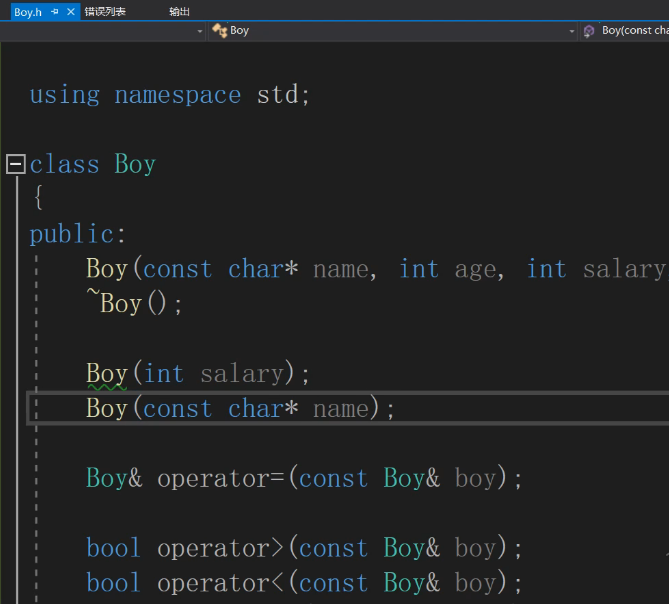This screenshot has height=604, width=669.
Task: Open the 错误列表 tab
Action: (x=105, y=12)
